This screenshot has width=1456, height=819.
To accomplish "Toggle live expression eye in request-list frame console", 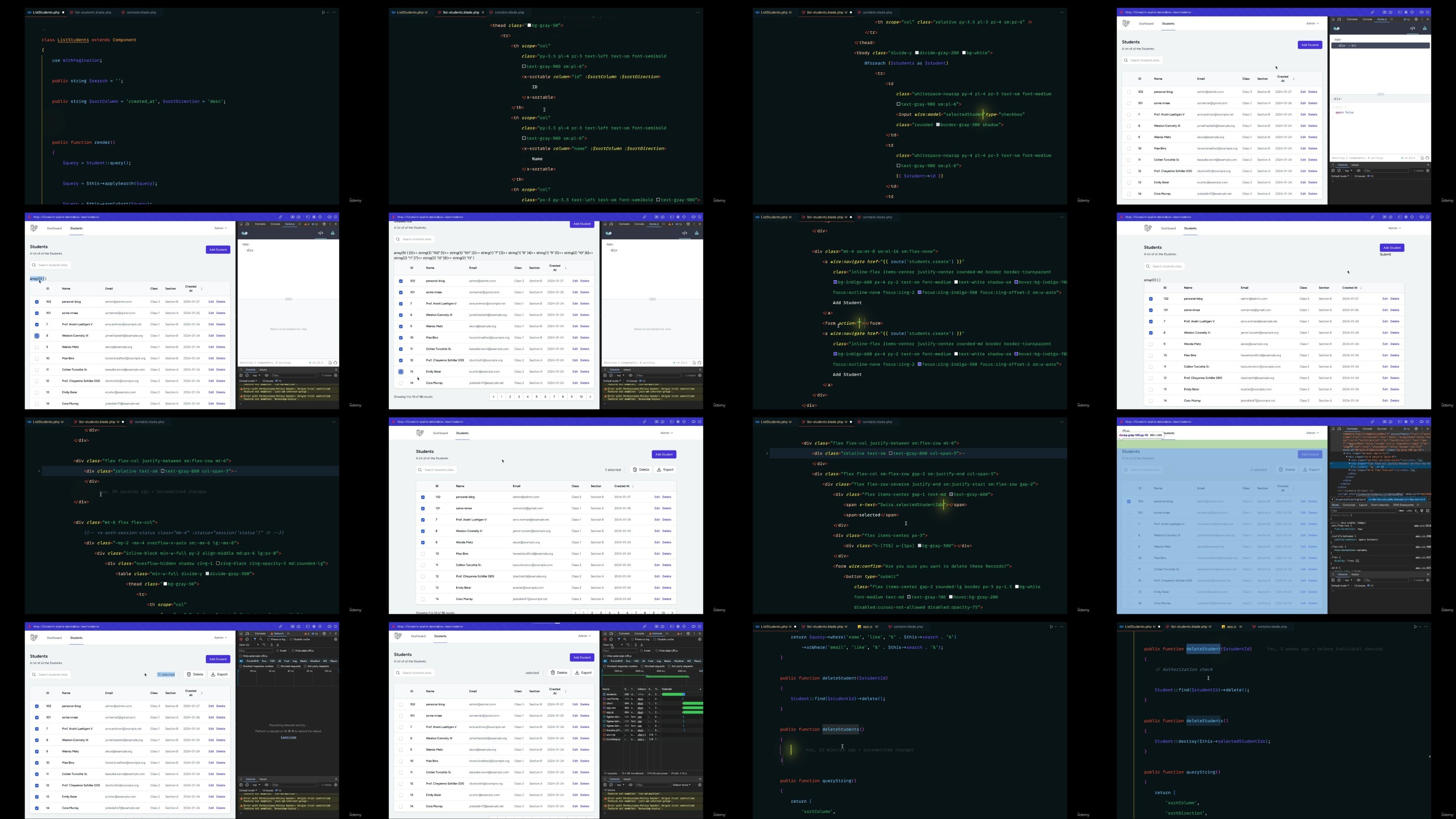I will [631, 784].
